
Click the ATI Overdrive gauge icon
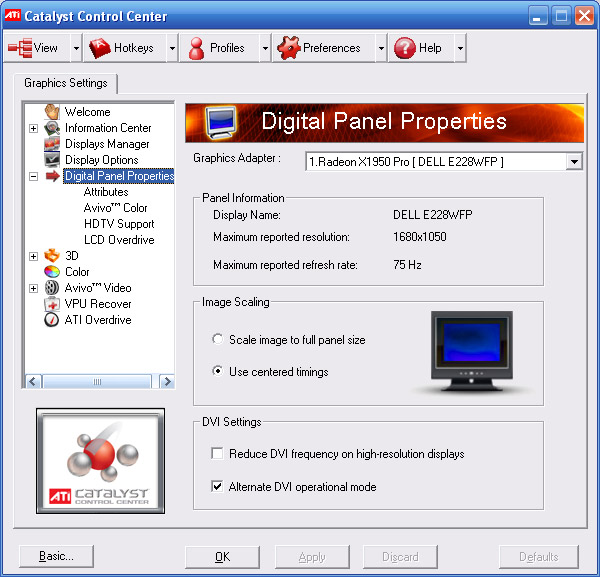coord(52,319)
